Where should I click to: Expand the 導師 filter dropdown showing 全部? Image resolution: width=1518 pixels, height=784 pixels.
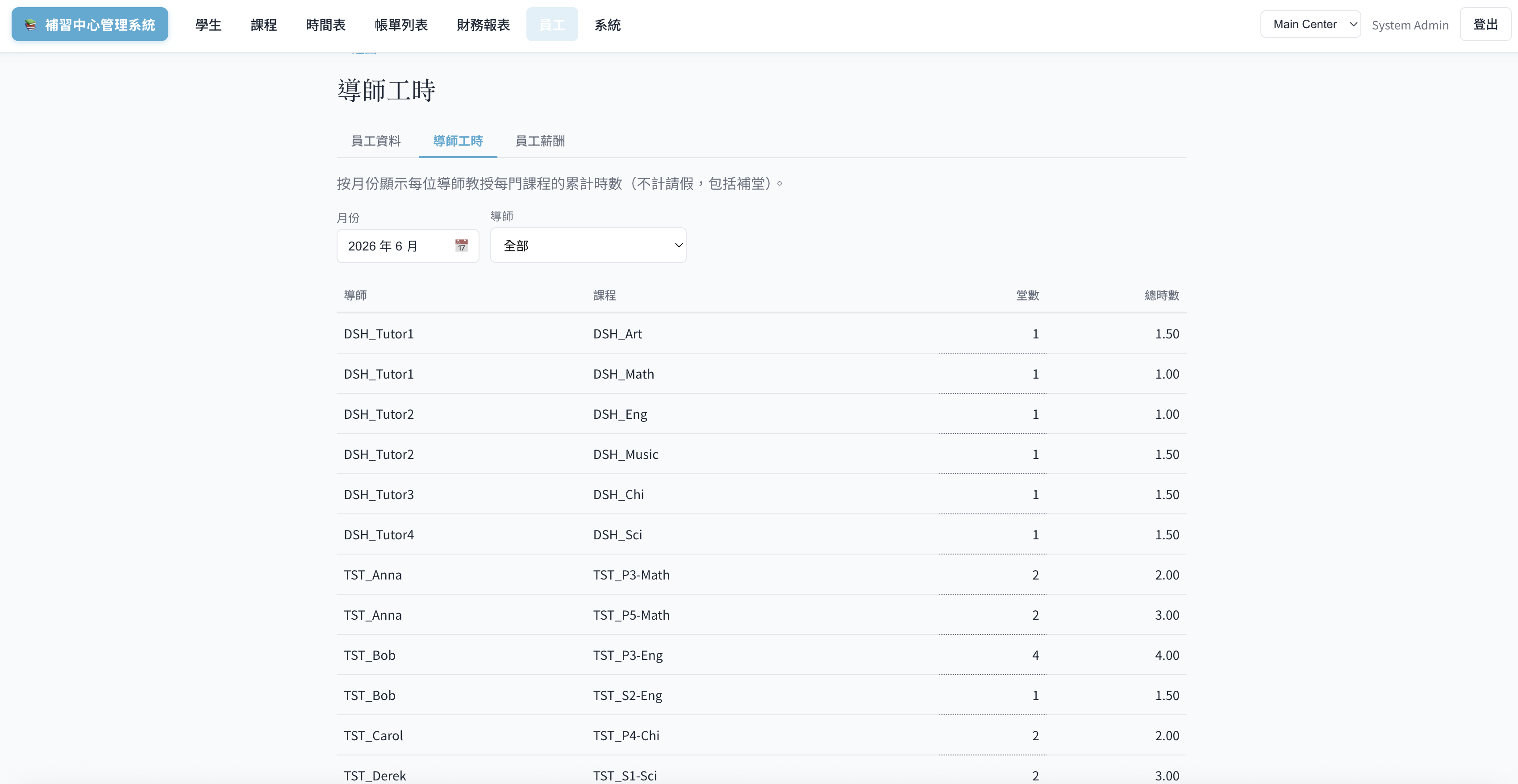coord(588,245)
